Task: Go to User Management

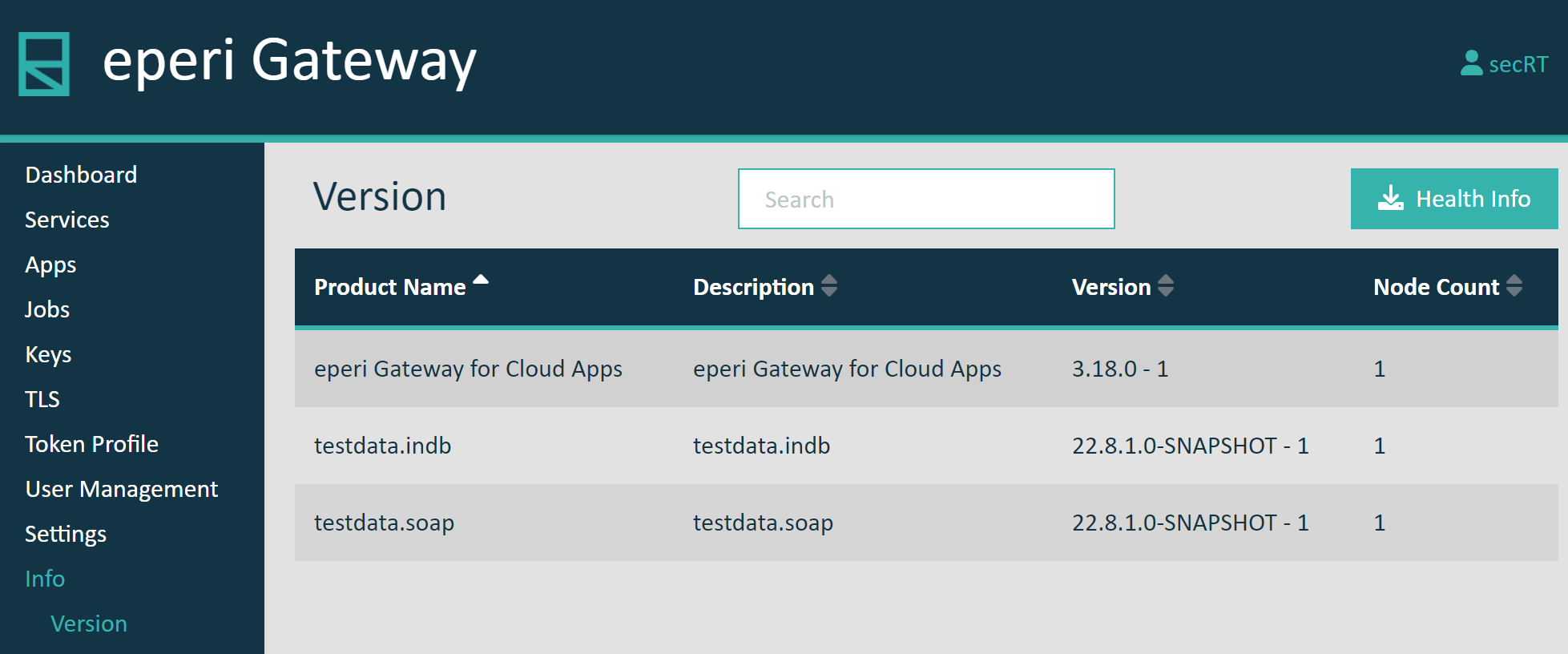Action: 121,489
